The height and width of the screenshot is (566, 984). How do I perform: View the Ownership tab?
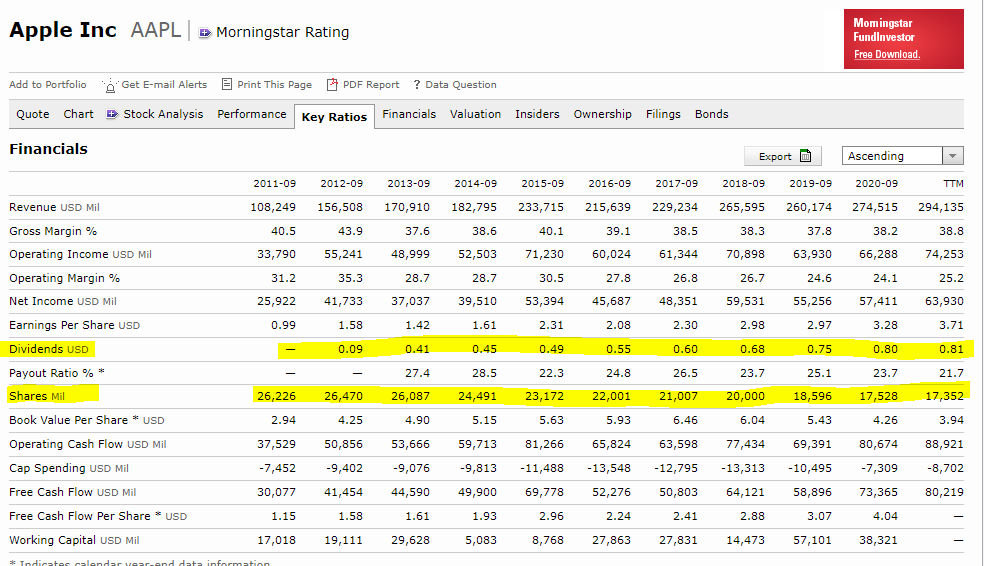(602, 114)
